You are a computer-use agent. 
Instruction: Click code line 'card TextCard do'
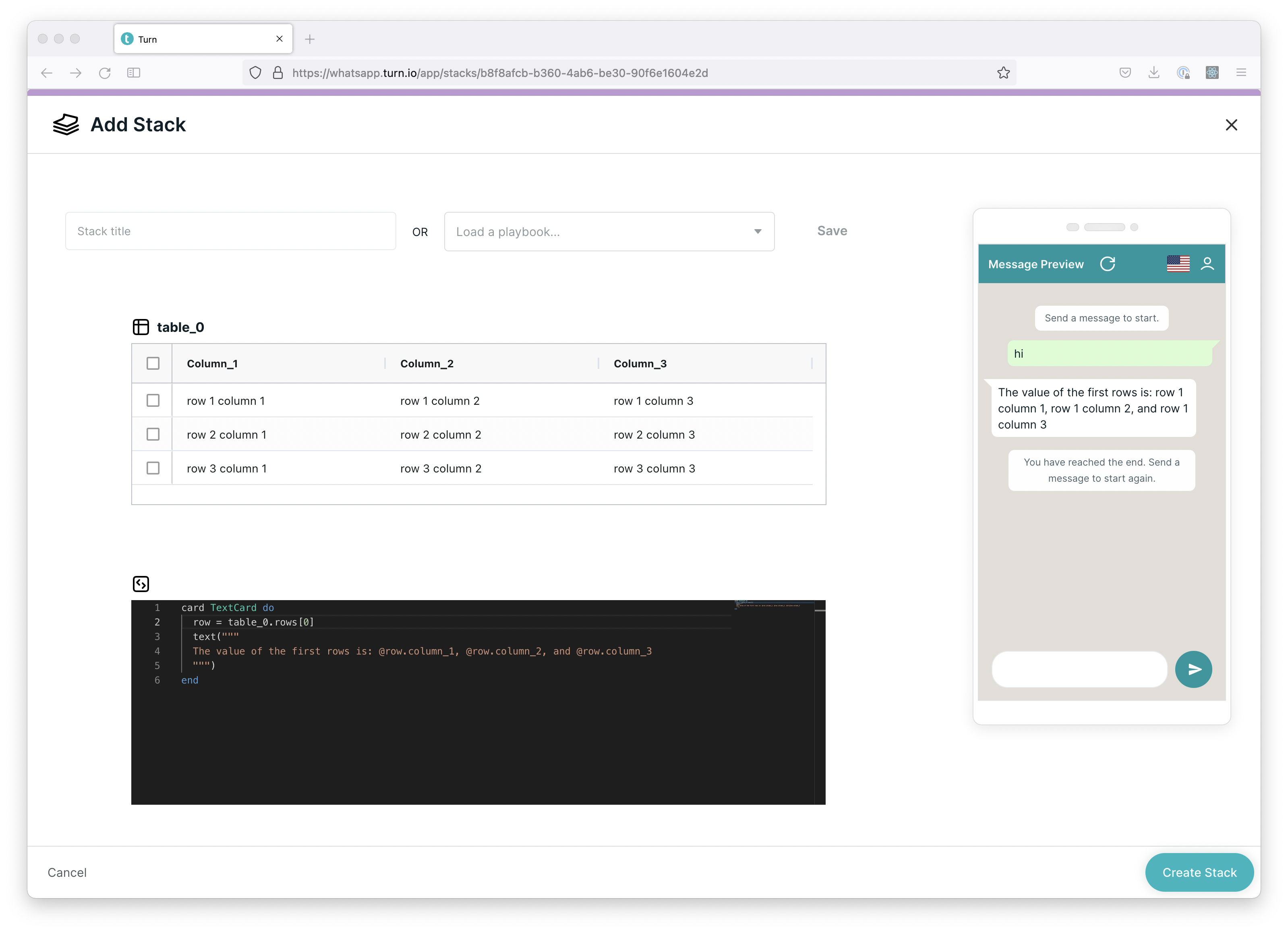228,607
